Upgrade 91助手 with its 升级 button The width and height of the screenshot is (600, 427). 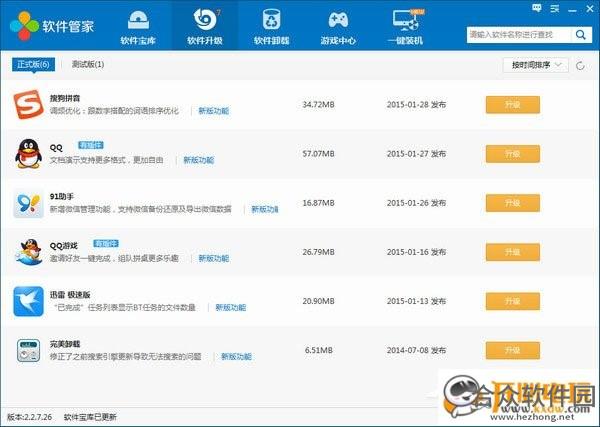[513, 203]
